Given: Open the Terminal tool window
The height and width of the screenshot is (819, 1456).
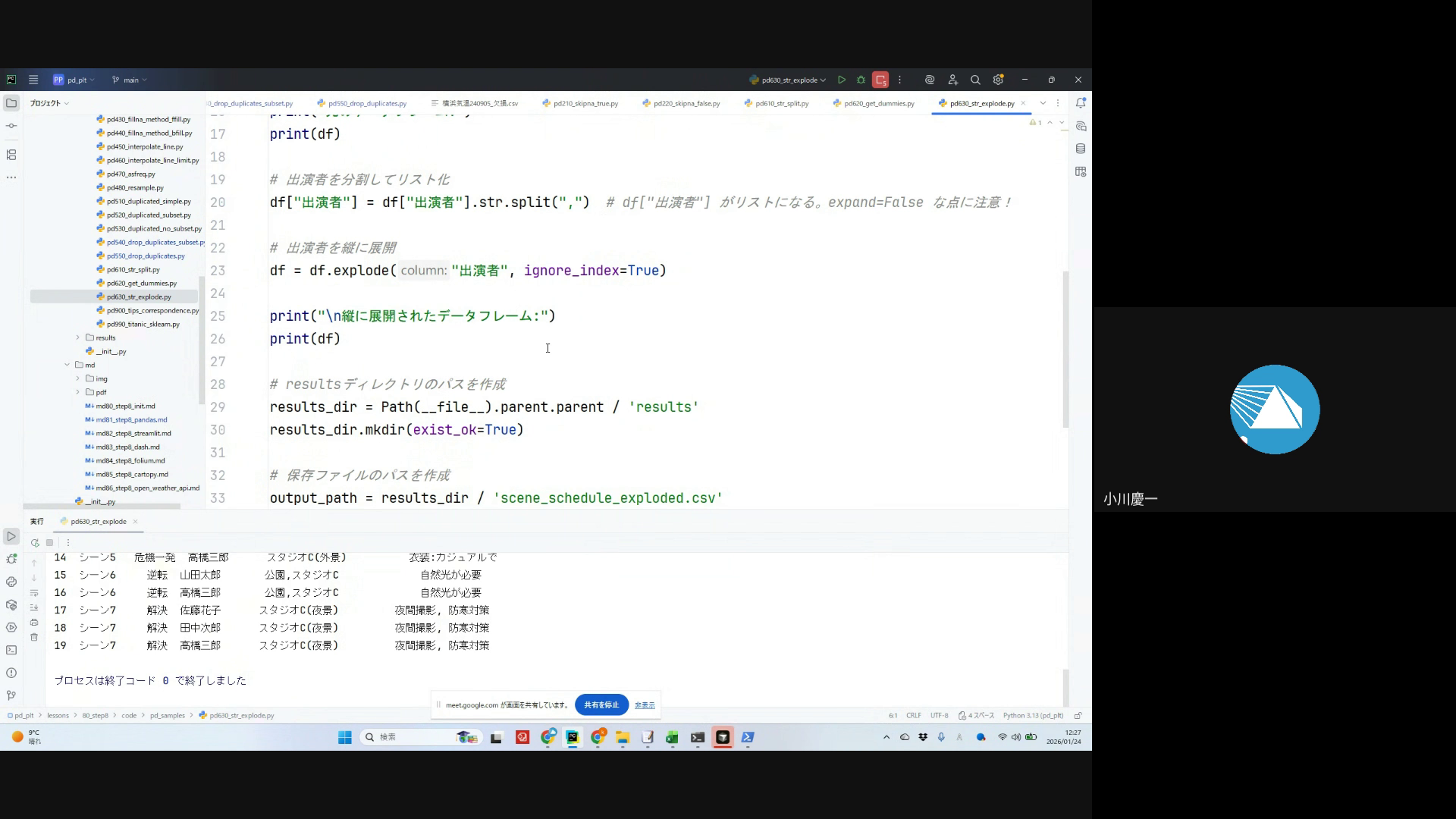Looking at the screenshot, I should pos(11,650).
